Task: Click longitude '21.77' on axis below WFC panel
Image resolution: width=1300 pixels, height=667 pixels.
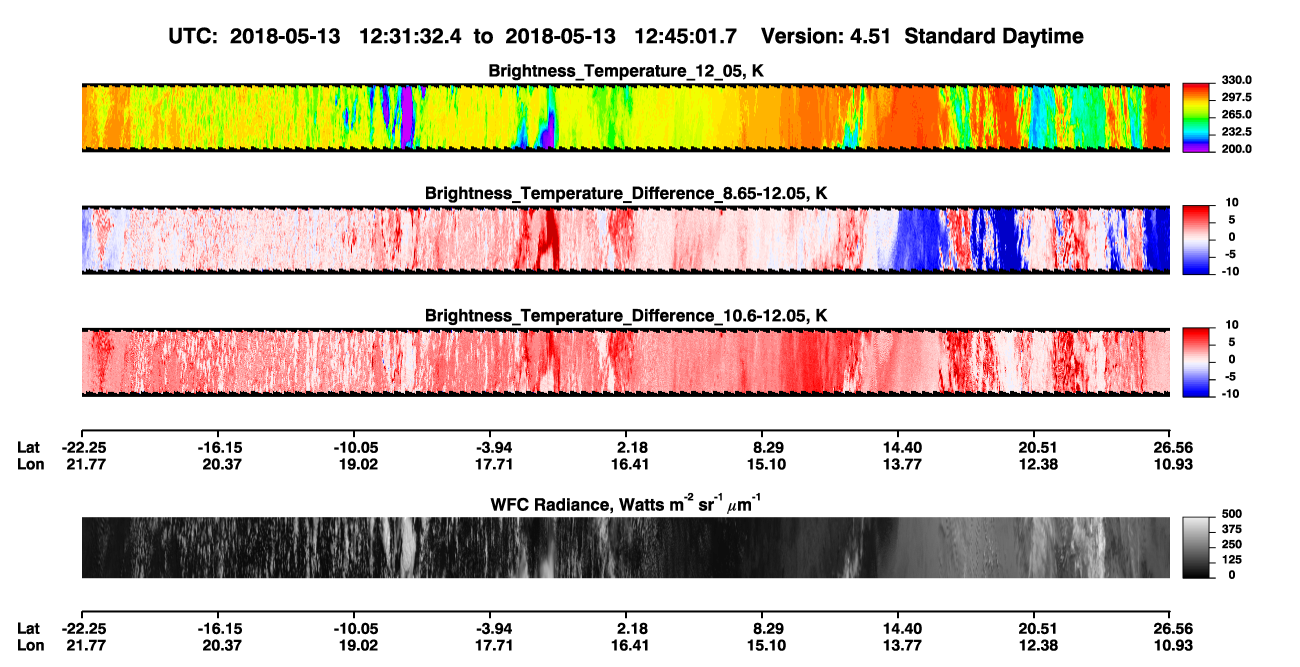Action: (x=85, y=645)
